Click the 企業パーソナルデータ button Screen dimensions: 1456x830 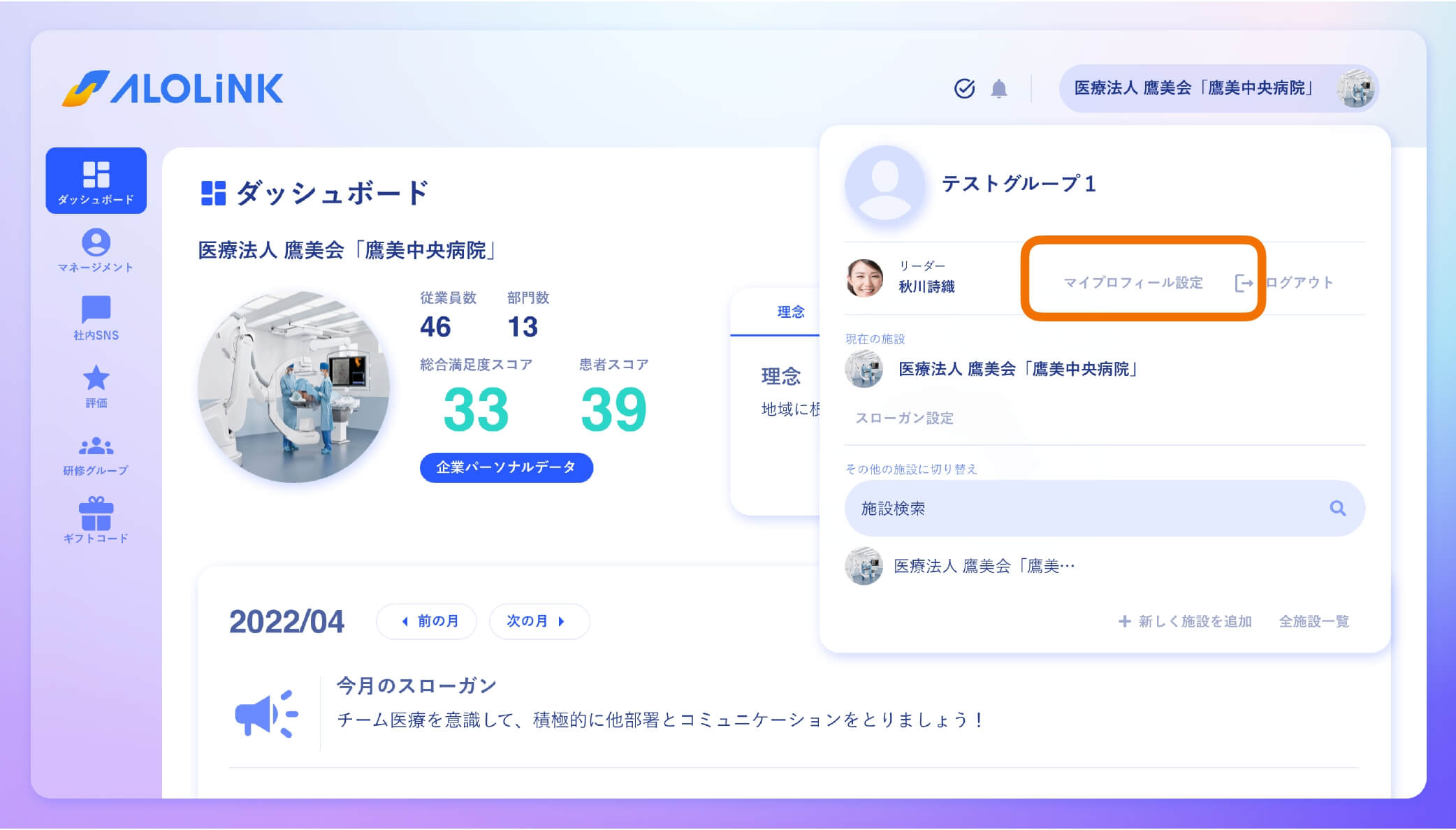click(x=507, y=466)
